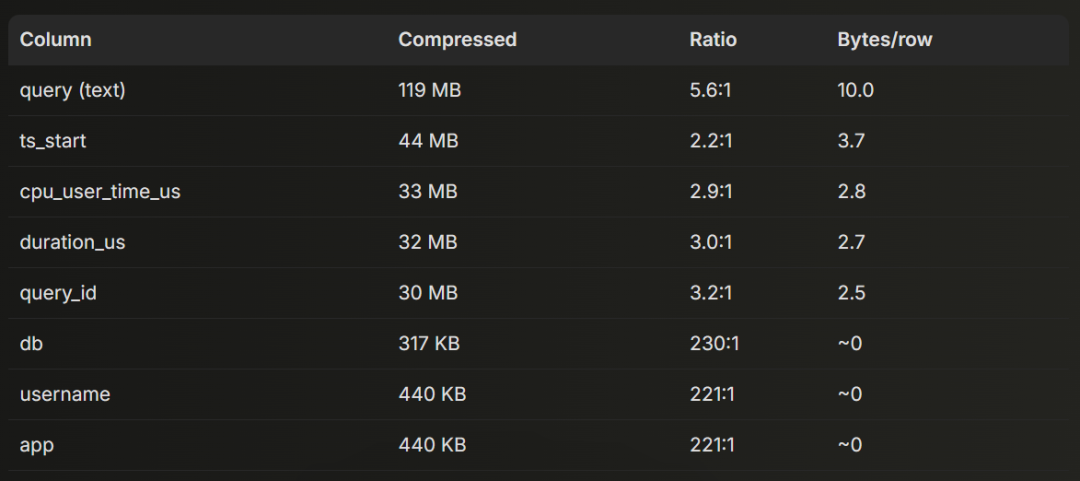Click the Compressed column header
The image size is (1080, 481).
tap(457, 40)
